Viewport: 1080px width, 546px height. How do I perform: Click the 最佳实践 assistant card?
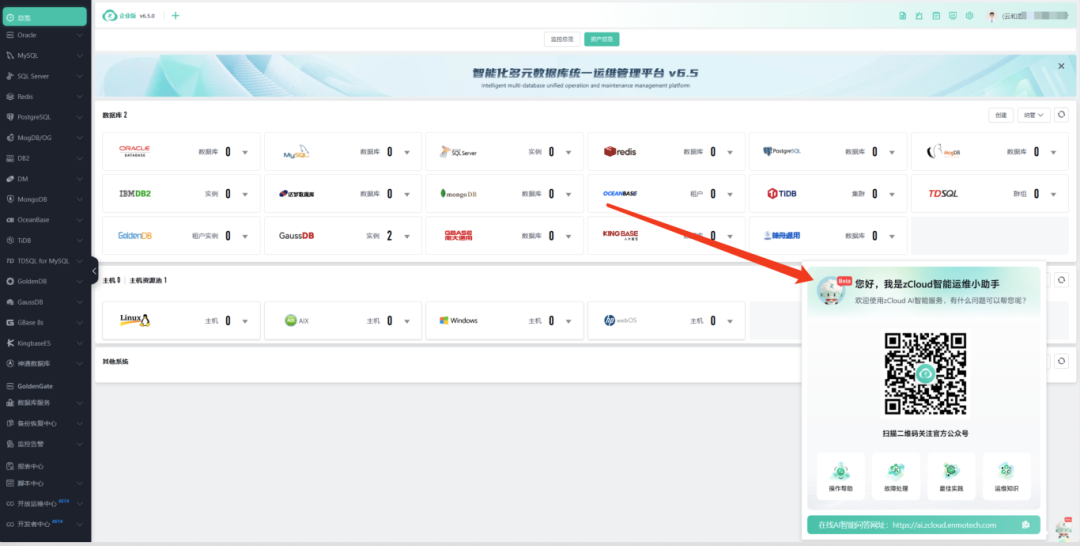click(951, 476)
